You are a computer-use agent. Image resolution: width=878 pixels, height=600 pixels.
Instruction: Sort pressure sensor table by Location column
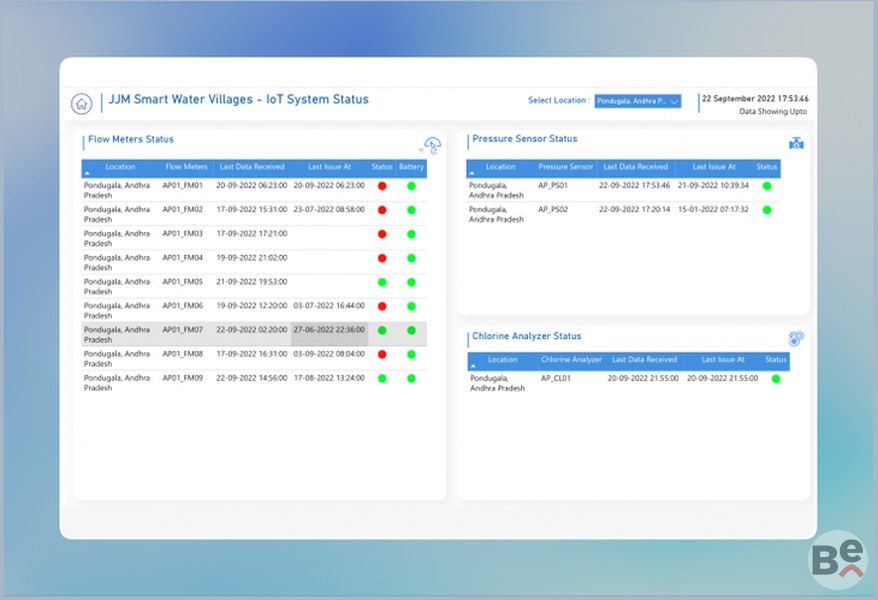pos(500,167)
